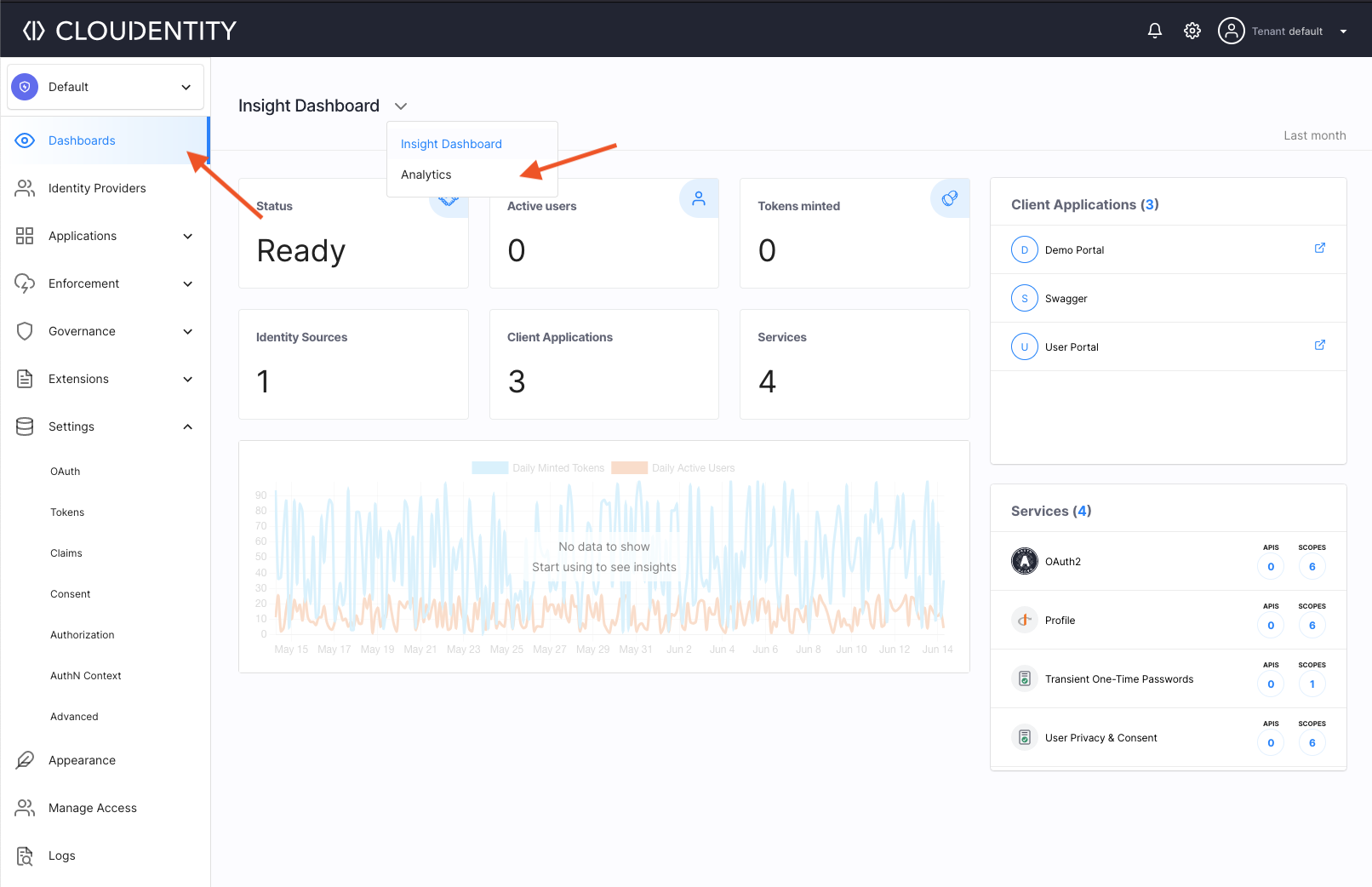Click the Cloudentity logo
The width and height of the screenshot is (1372, 887).
click(x=129, y=31)
